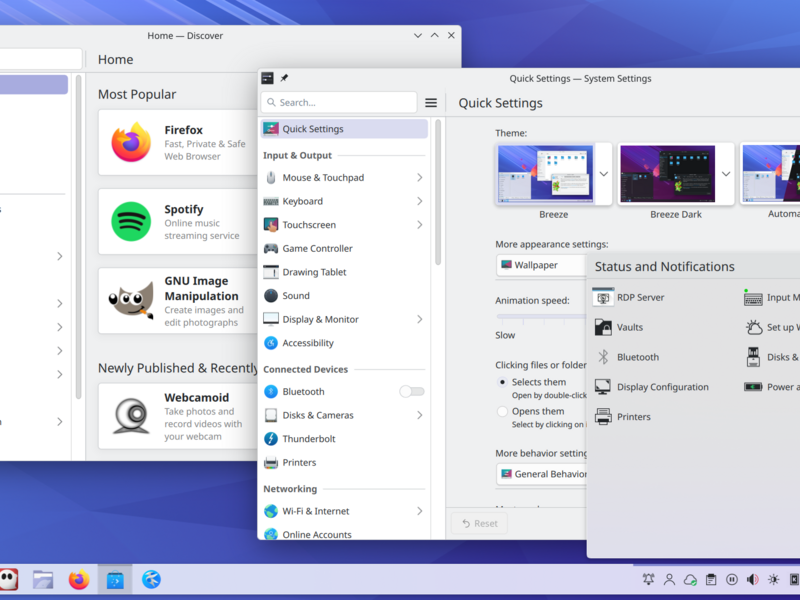Adjust the Animation speed slider
800x600 pixels.
click(541, 317)
